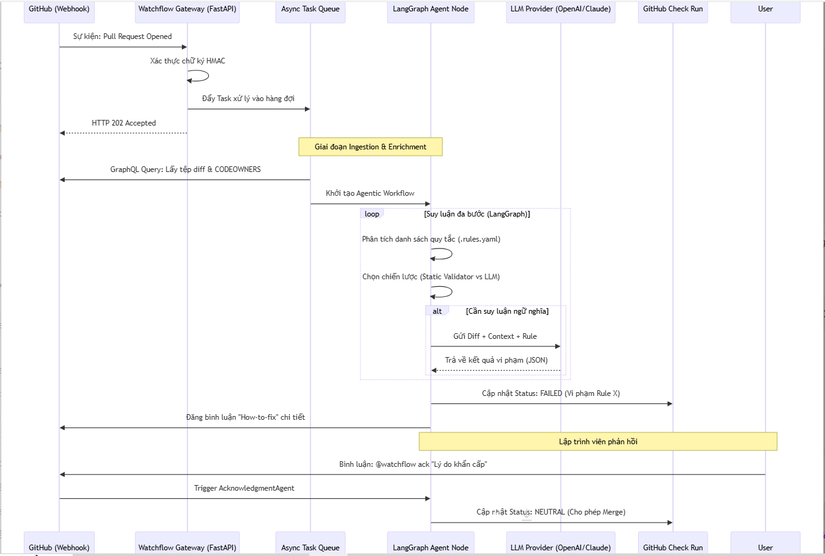Select 'Chọn chiến lược (Static Validator vs LLM)'
825x556 pixels.
tap(431, 276)
